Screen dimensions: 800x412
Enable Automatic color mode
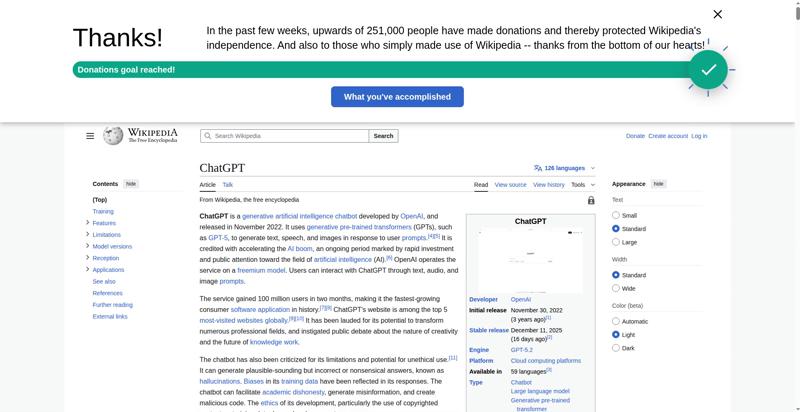click(x=616, y=321)
